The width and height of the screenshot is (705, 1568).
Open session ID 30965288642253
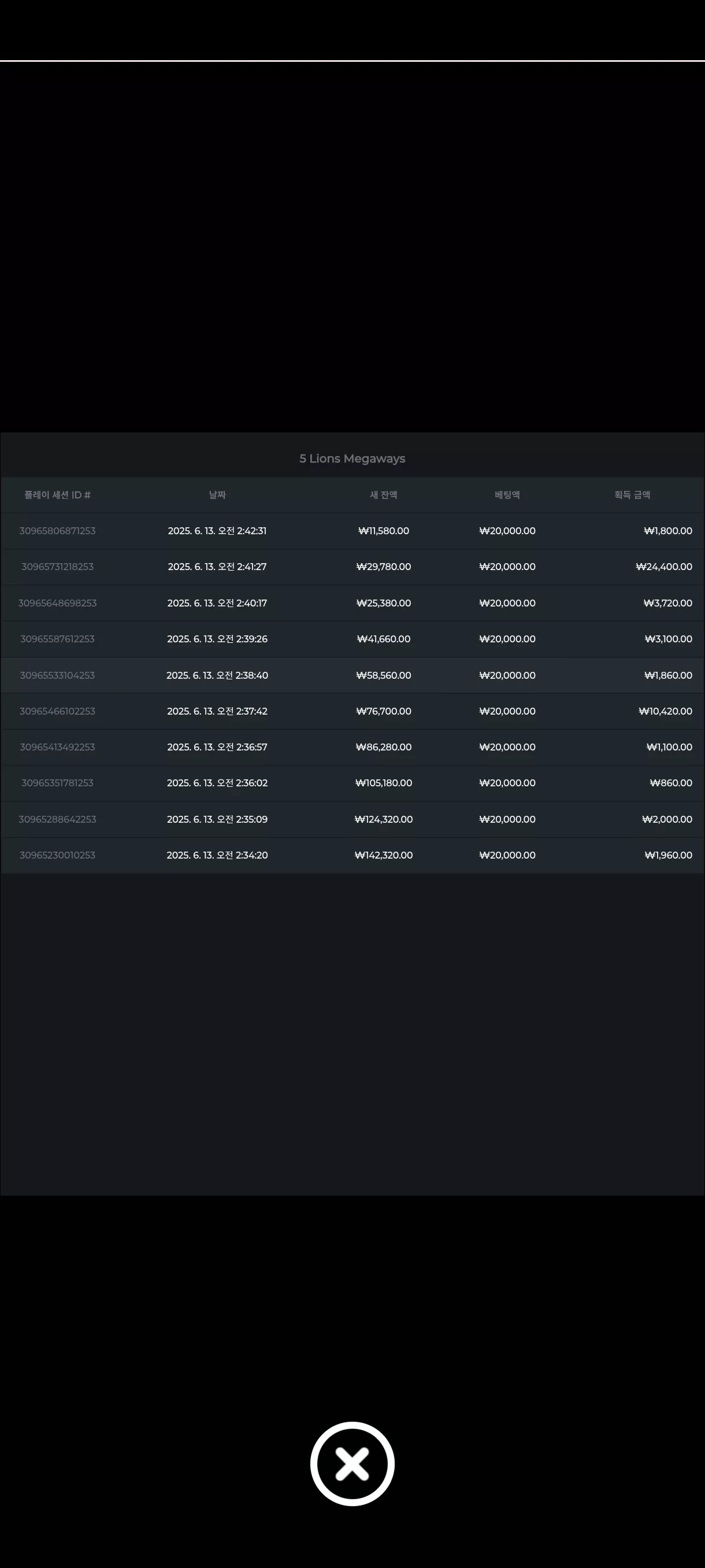pyautogui.click(x=57, y=819)
